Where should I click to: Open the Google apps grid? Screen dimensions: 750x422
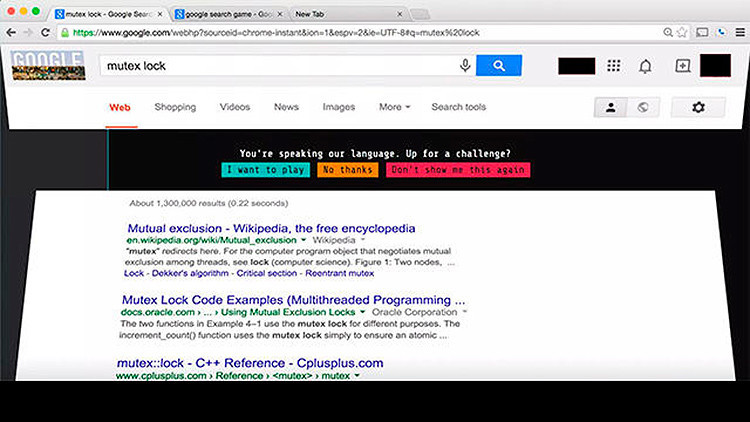coord(614,66)
